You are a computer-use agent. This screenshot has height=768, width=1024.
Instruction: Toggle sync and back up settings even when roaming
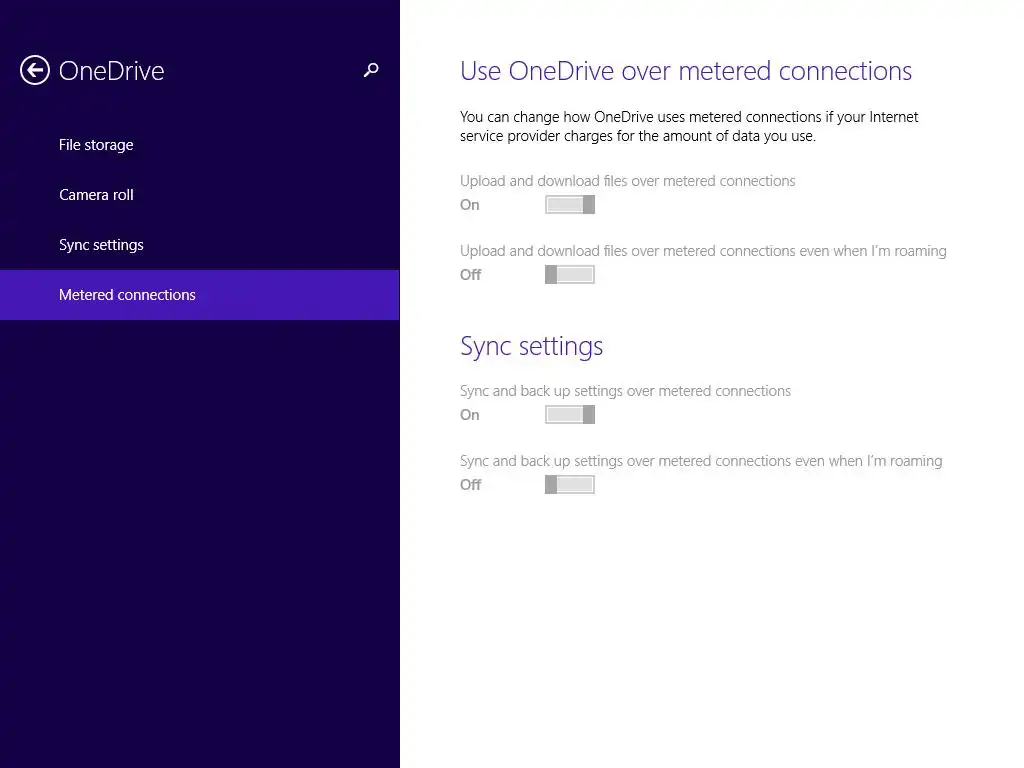click(x=569, y=485)
